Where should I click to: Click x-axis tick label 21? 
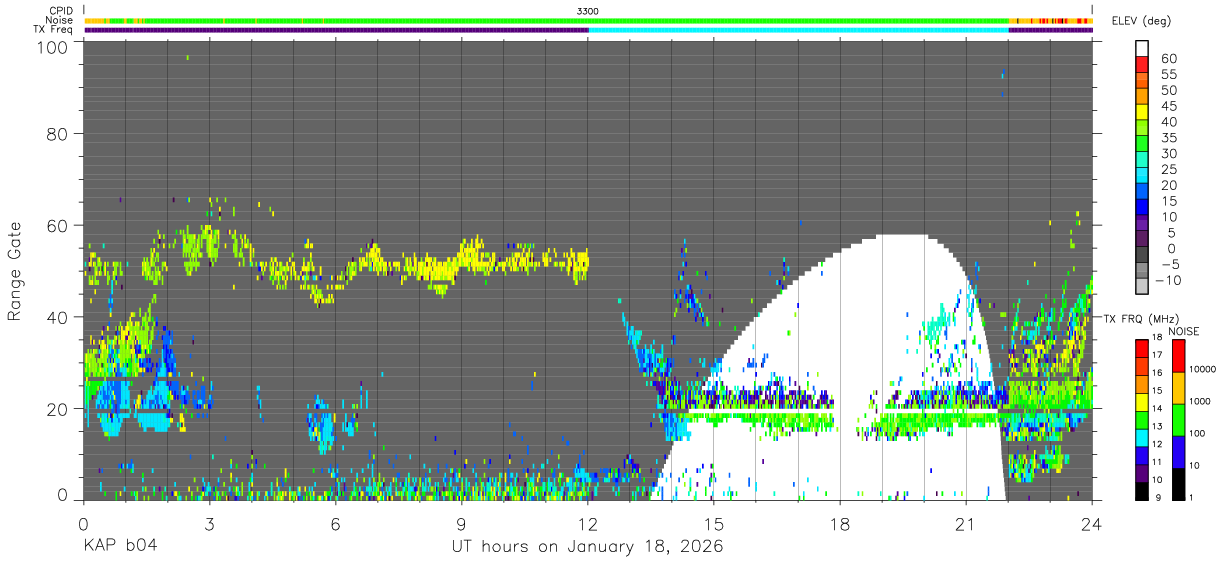point(966,523)
